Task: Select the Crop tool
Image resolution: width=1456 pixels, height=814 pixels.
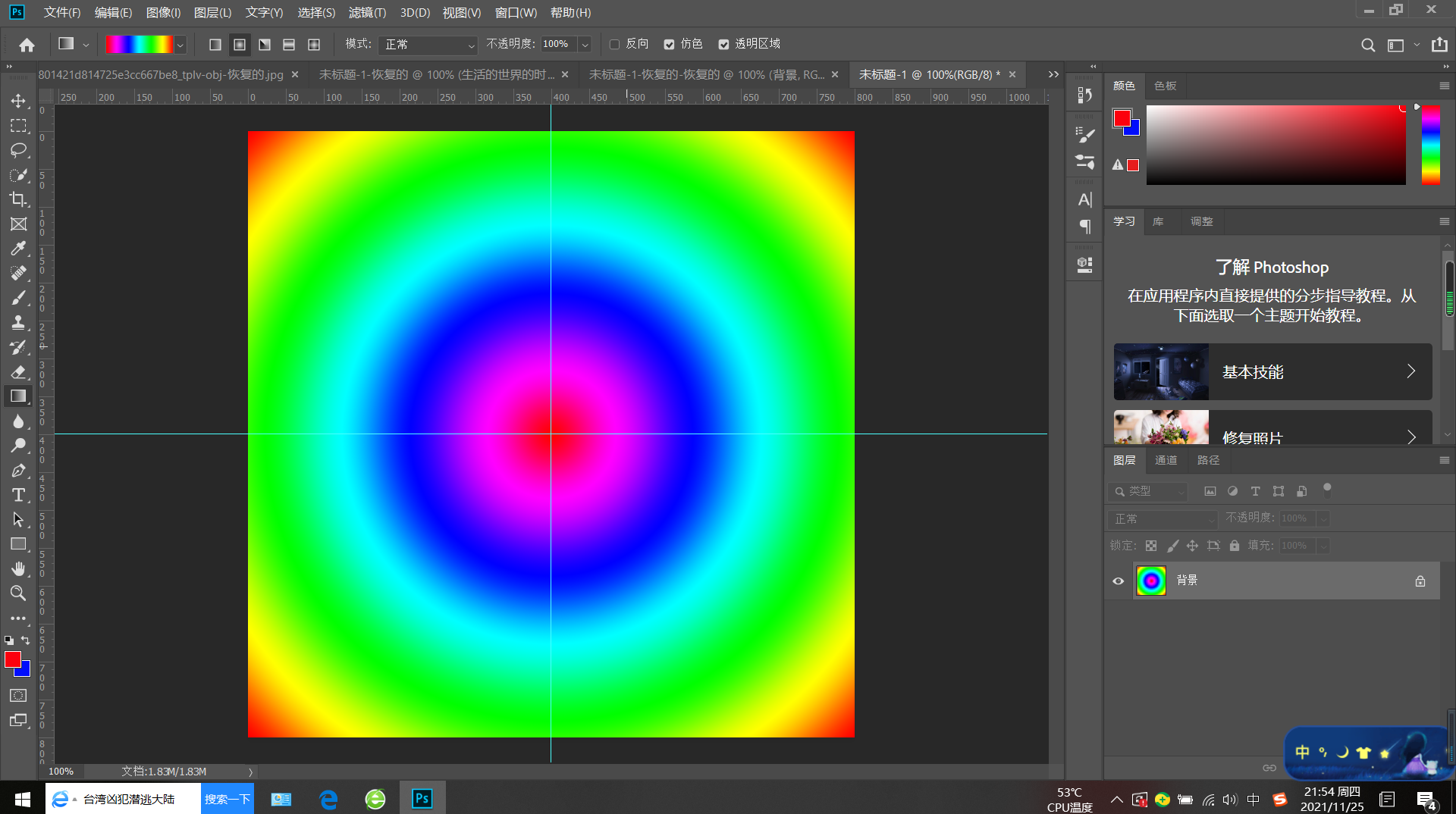Action: pos(18,199)
